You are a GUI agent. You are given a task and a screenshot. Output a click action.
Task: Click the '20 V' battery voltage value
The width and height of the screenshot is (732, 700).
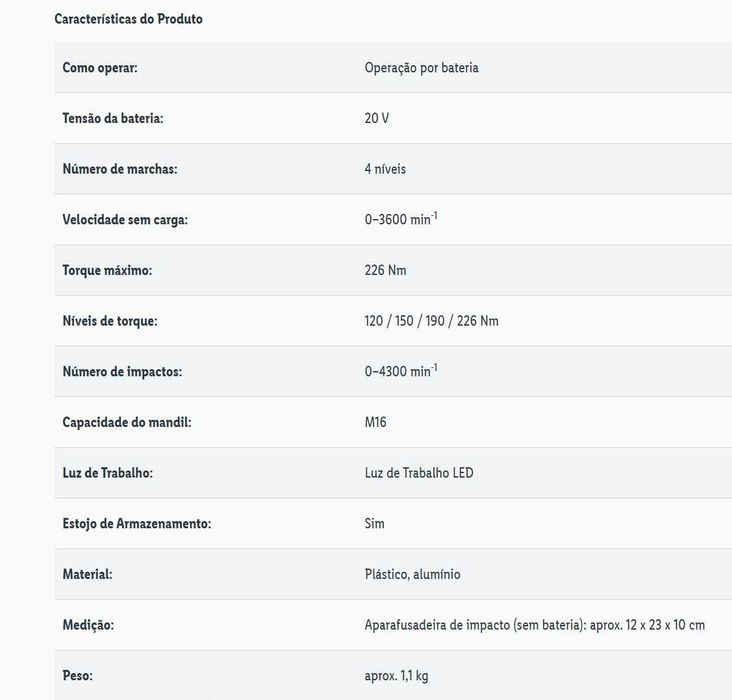pyautogui.click(x=377, y=118)
